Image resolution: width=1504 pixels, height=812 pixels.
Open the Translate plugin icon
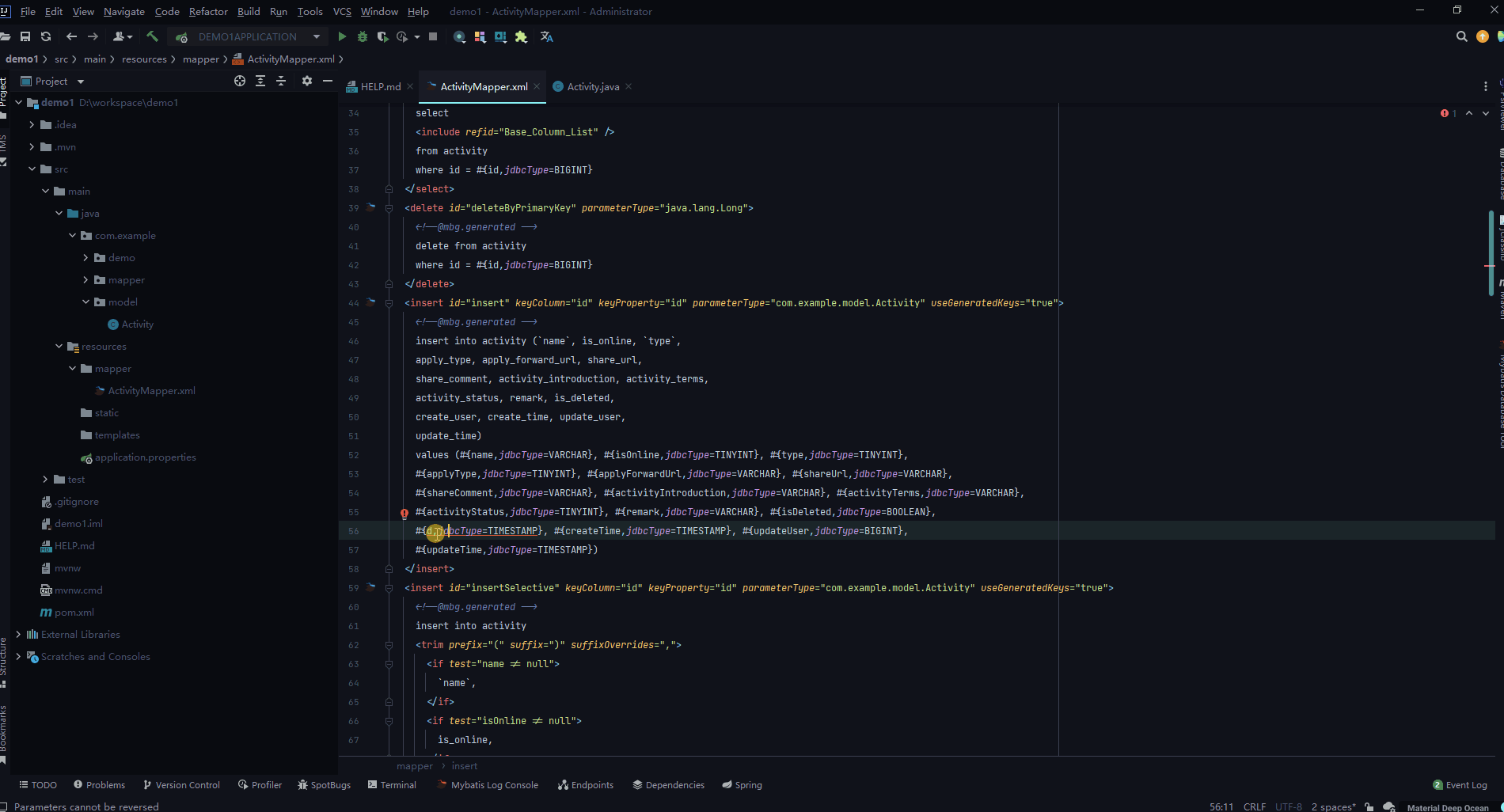(546, 36)
